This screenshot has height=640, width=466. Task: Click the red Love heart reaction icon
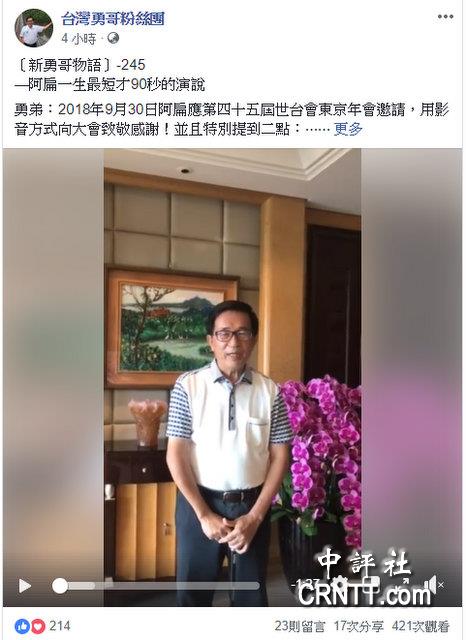(x=38, y=626)
